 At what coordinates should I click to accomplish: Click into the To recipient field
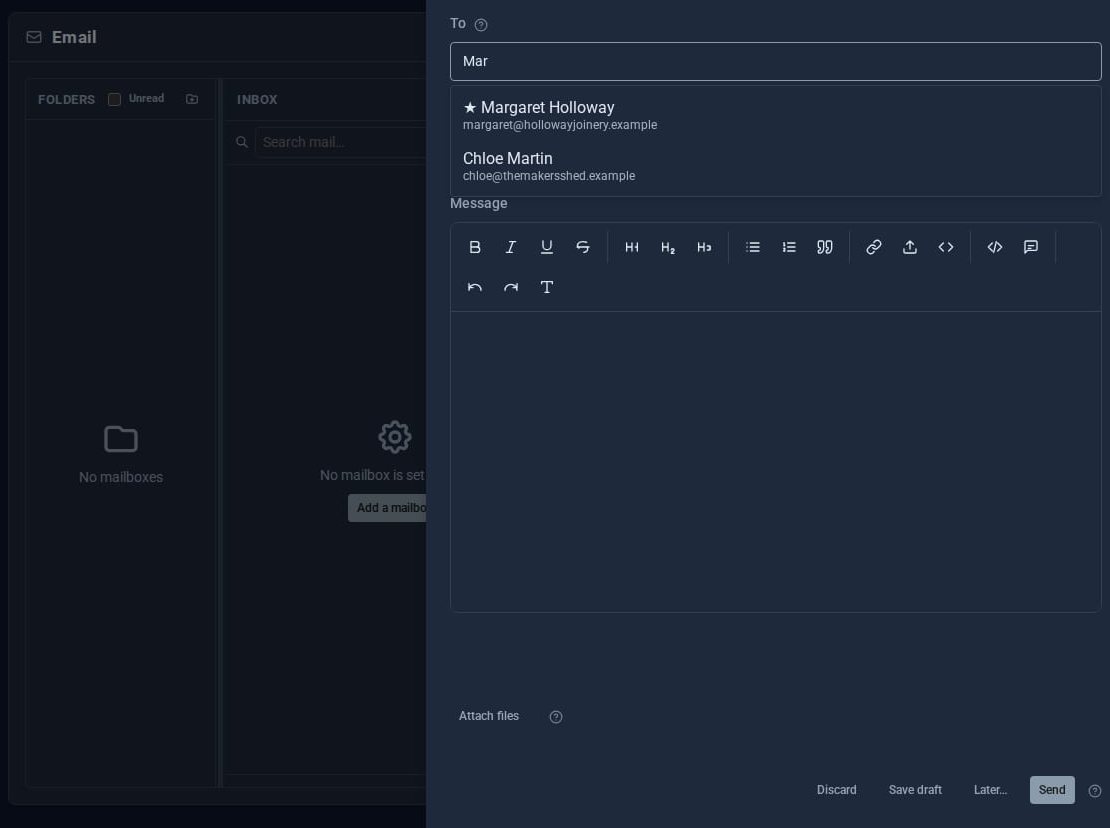point(775,62)
